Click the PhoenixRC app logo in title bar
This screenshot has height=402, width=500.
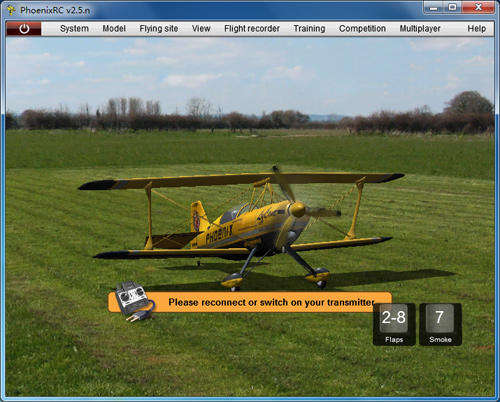[x=11, y=10]
